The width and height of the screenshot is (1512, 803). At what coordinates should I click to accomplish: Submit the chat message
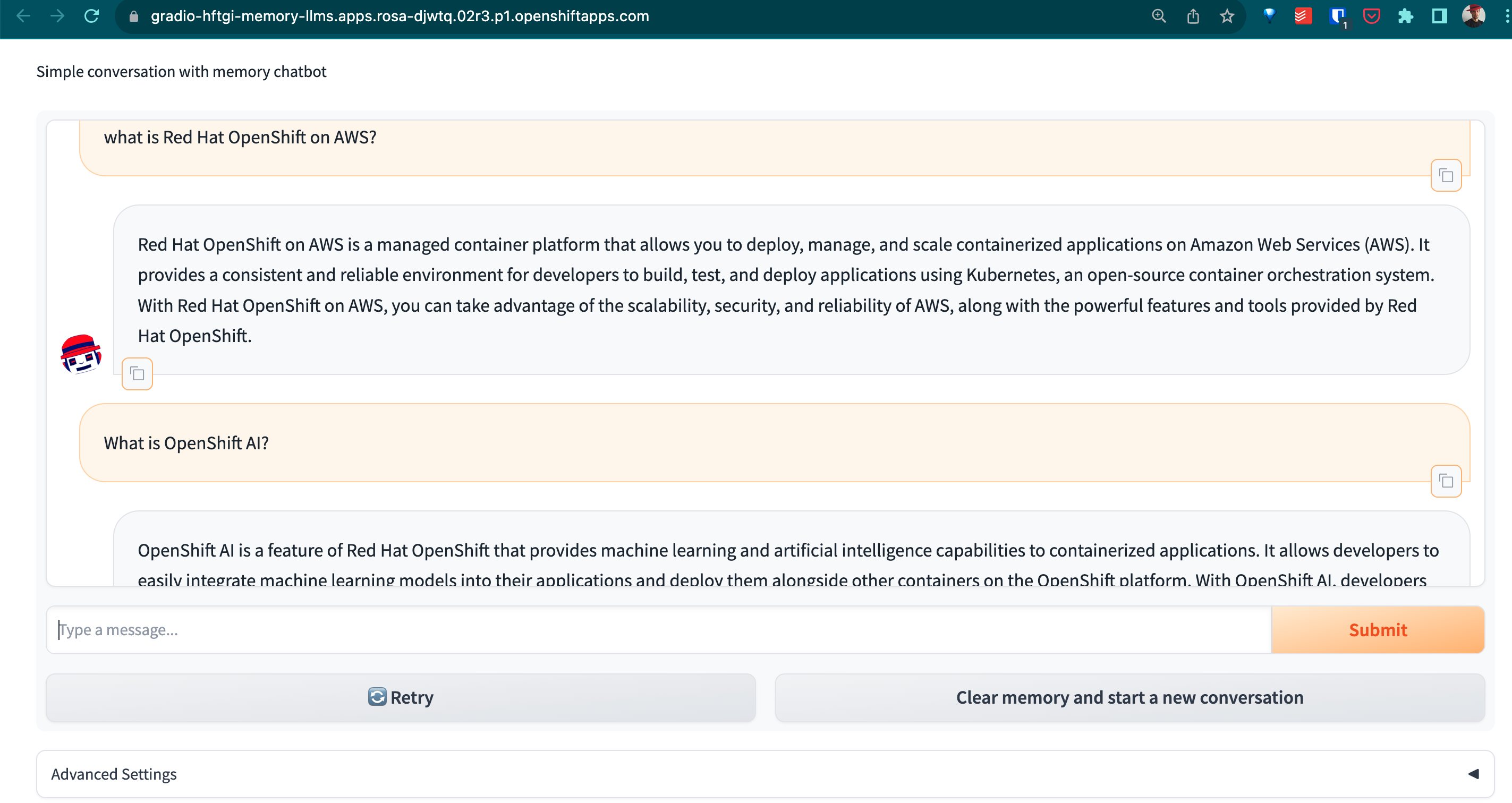pyautogui.click(x=1378, y=630)
